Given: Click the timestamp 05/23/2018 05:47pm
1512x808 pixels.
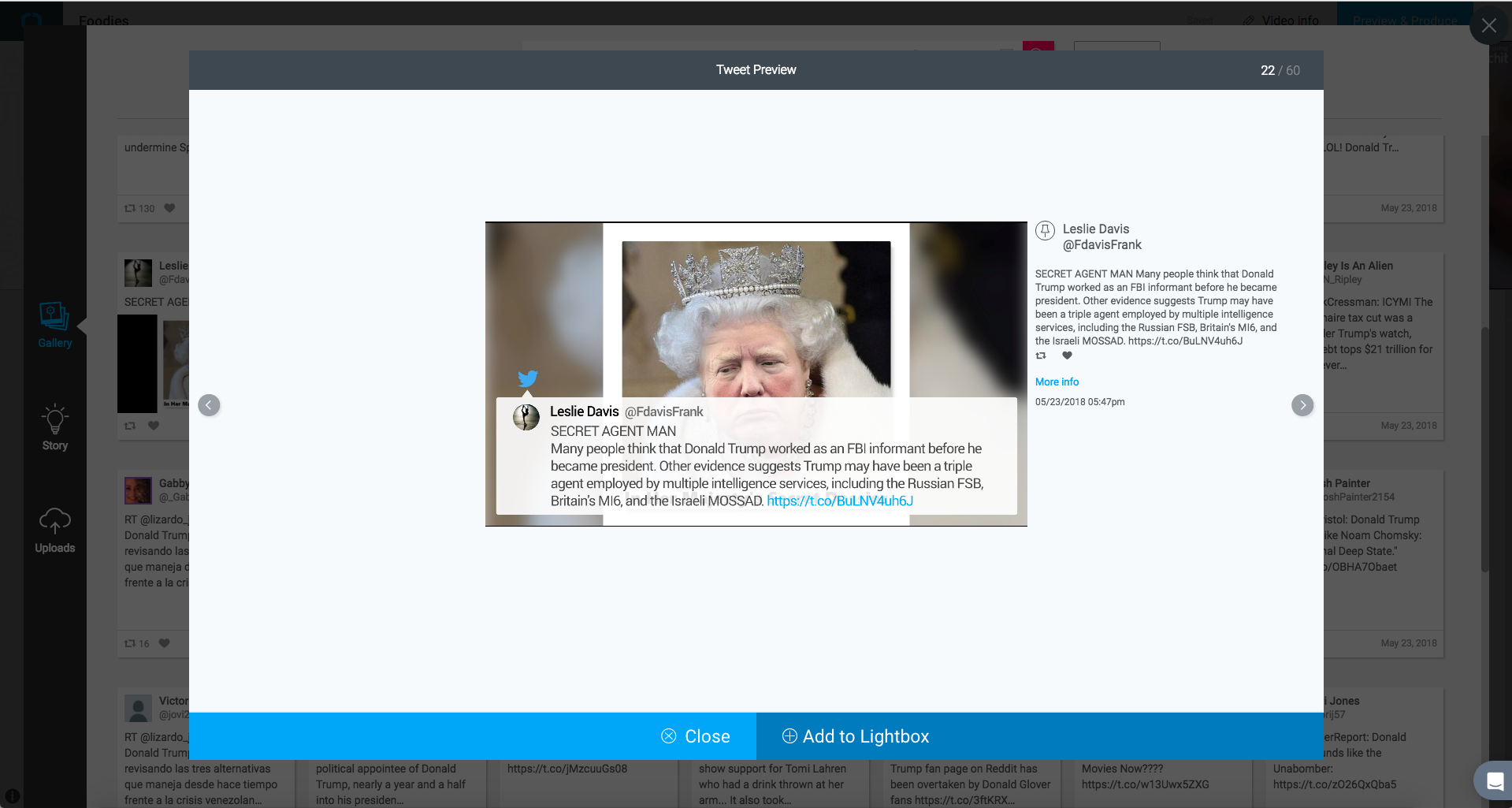Looking at the screenshot, I should pos(1079,402).
